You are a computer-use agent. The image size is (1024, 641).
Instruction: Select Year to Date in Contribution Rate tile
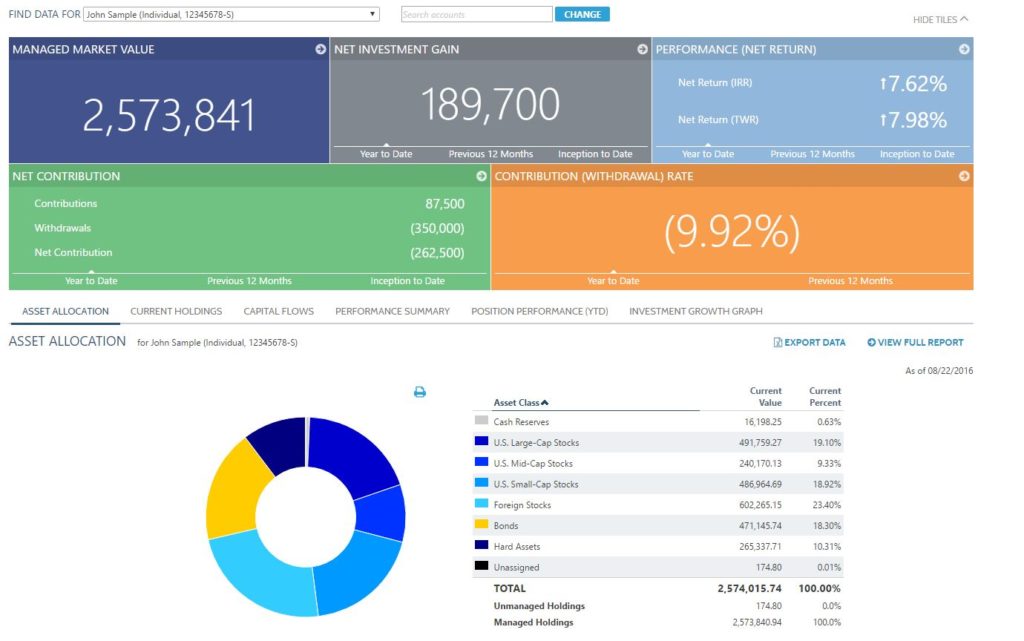(x=613, y=281)
